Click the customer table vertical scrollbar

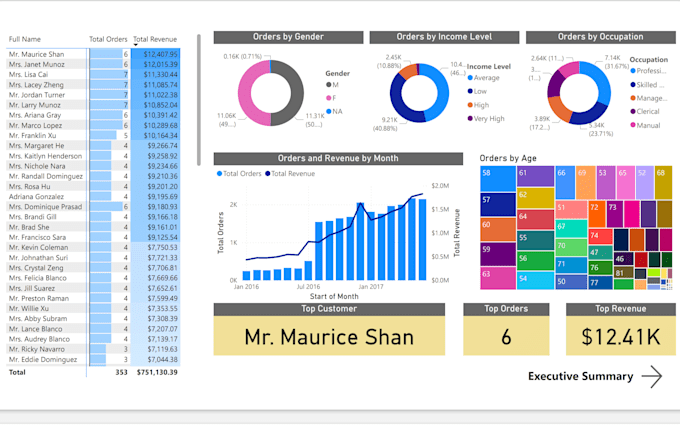(x=199, y=100)
